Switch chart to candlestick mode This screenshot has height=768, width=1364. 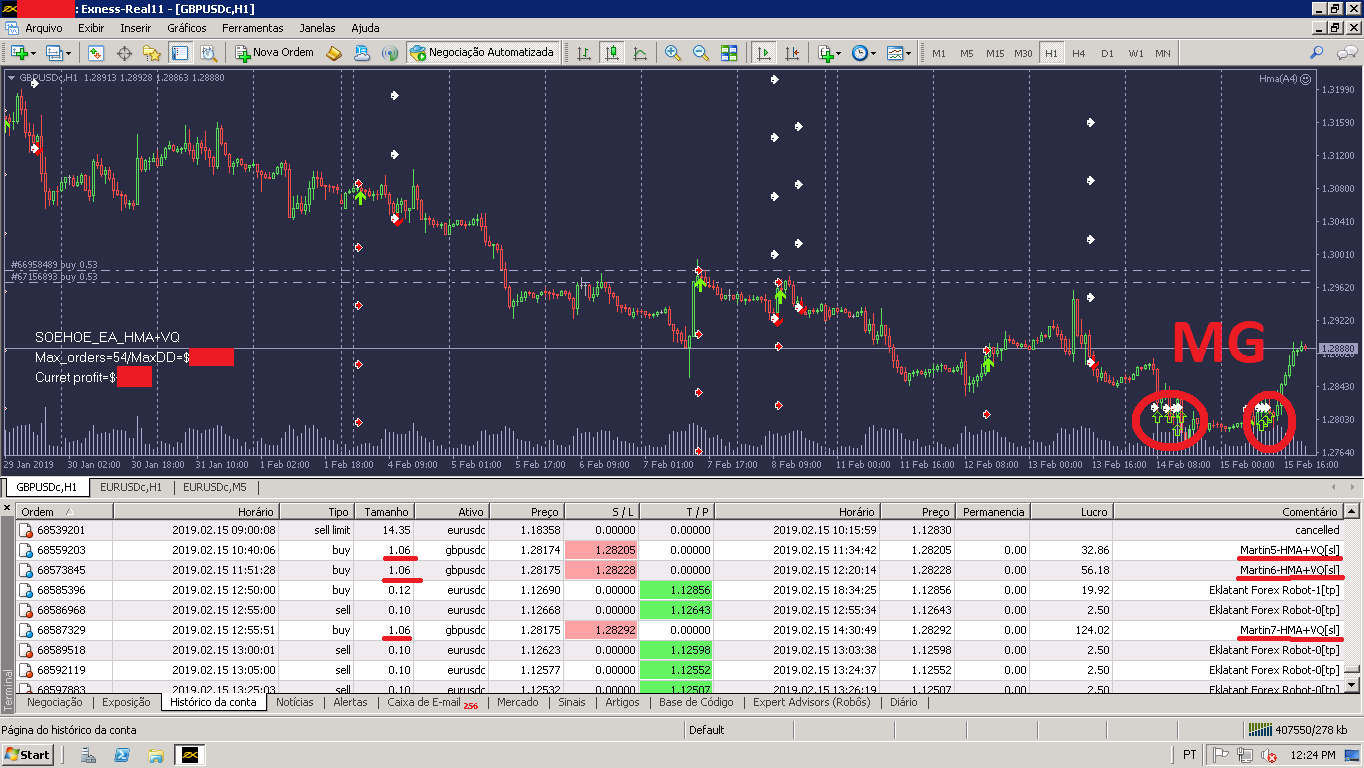tap(612, 53)
